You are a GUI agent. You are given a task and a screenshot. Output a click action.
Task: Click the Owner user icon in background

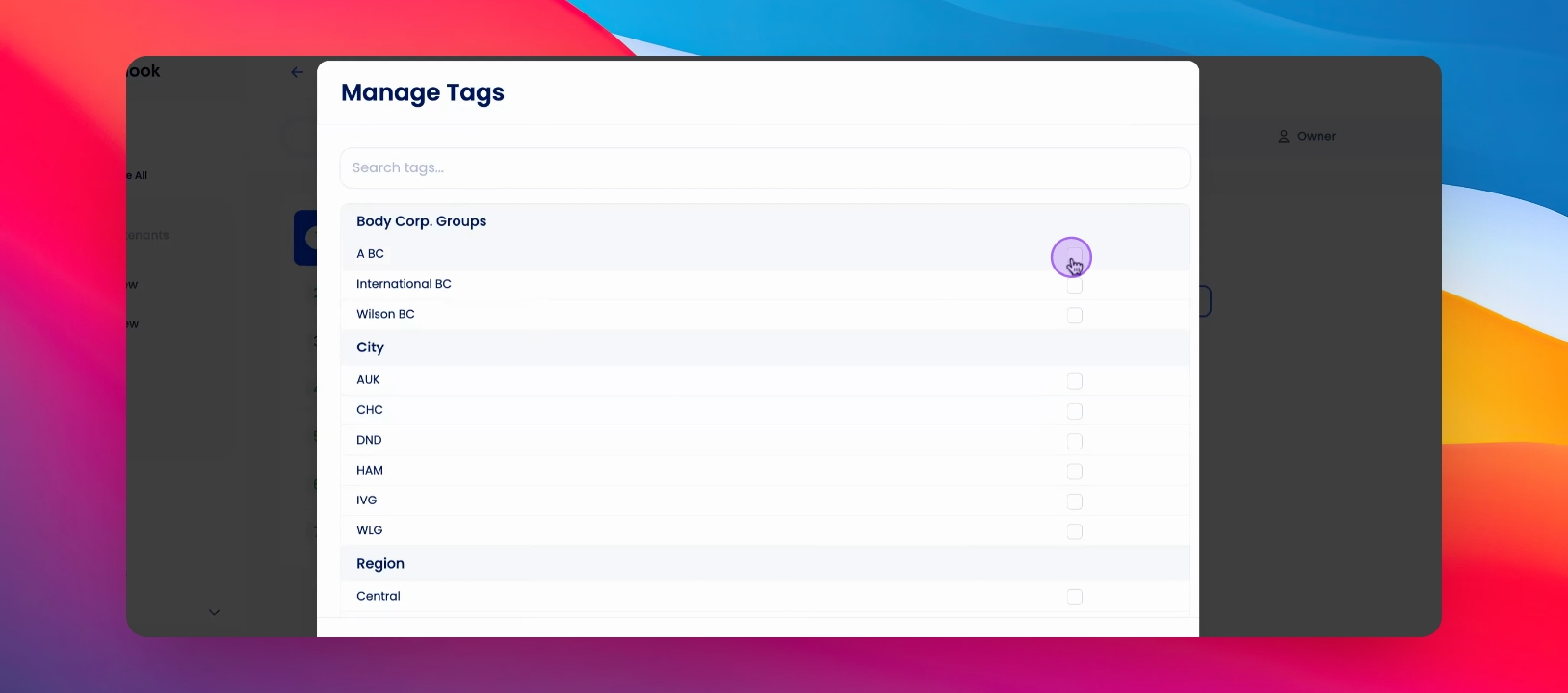[1284, 137]
